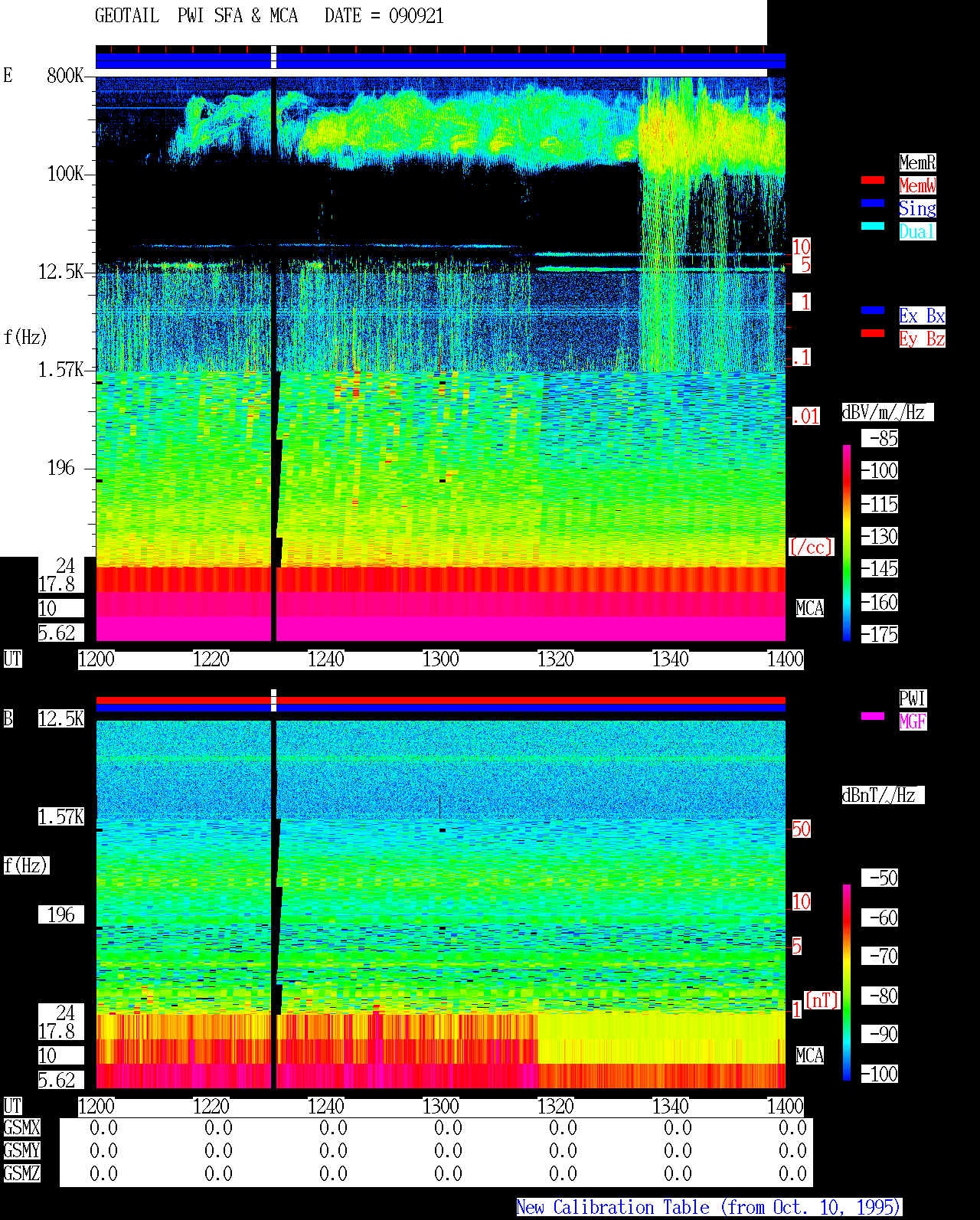Click the 1300 tick on the E panel time axis
Viewport: 980px width, 1220px height.
441,659
